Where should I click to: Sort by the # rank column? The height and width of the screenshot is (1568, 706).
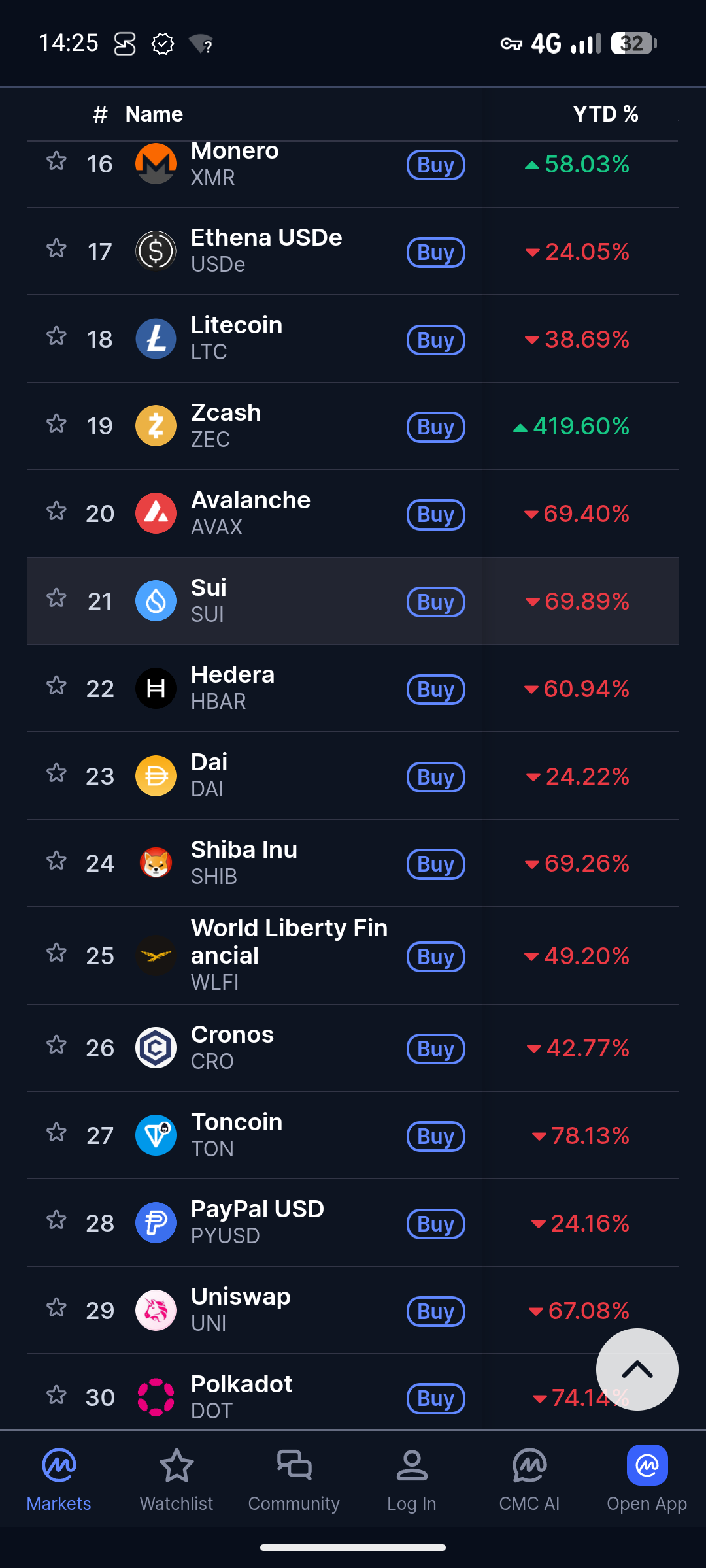[100, 114]
